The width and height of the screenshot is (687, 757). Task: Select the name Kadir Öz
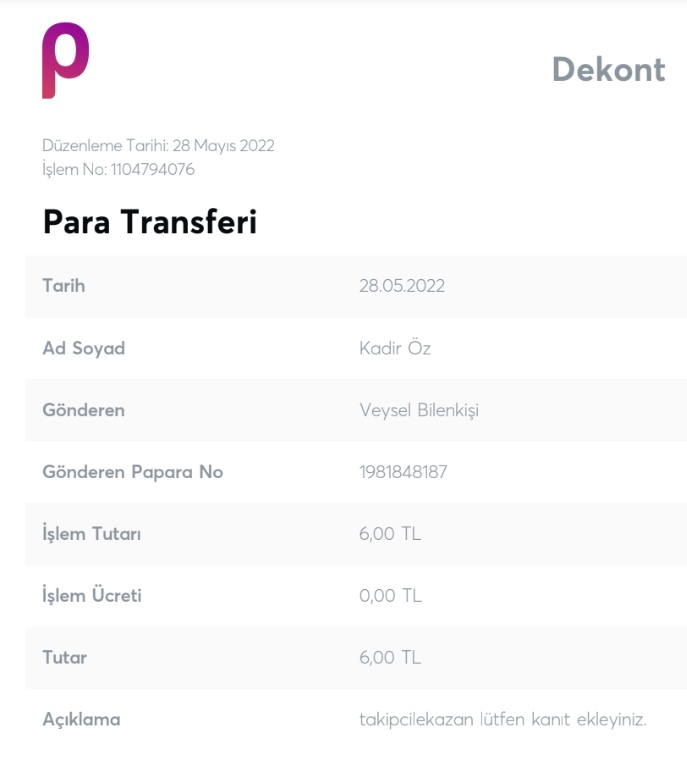(395, 348)
